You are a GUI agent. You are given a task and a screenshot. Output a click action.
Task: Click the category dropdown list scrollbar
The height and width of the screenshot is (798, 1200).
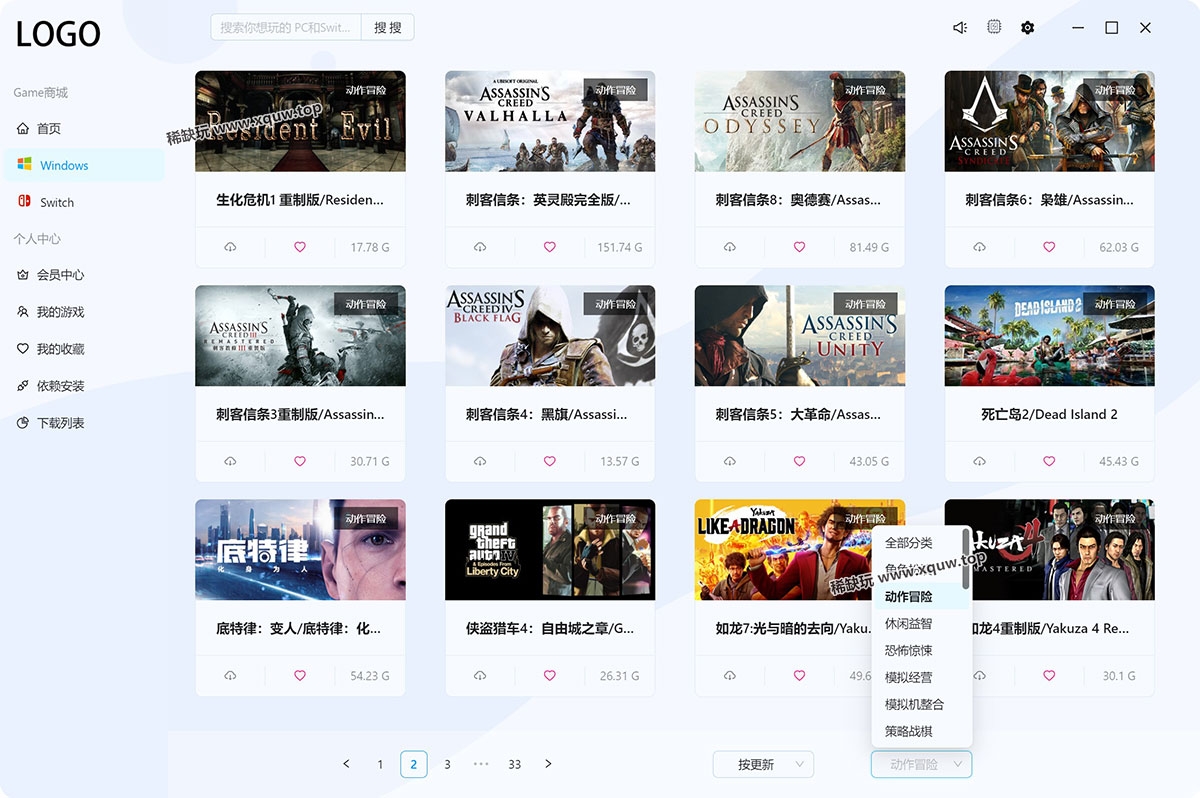click(966, 559)
